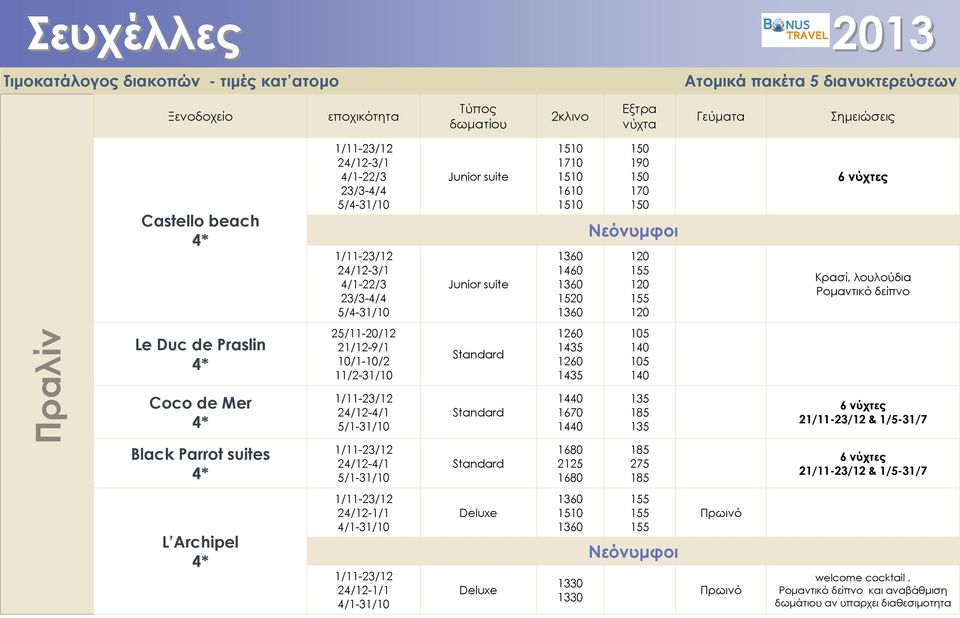Click the vertical Πραλίν island label

48,385
